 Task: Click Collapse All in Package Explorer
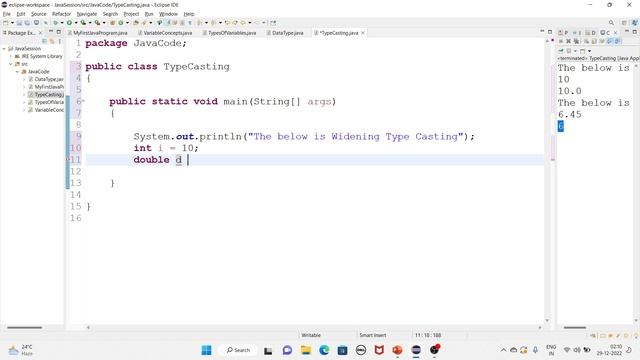(44, 41)
